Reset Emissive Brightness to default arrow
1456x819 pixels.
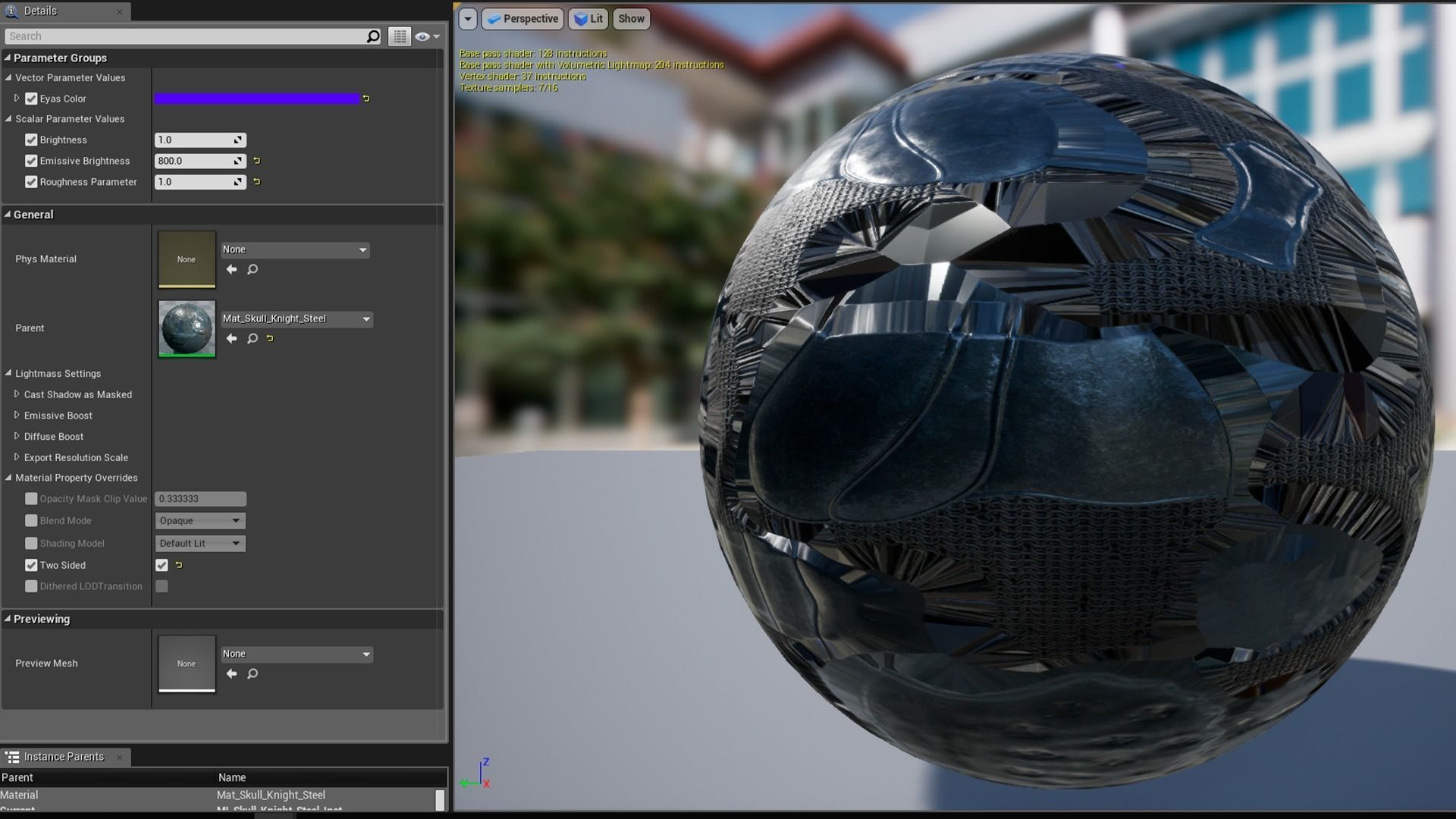tap(257, 161)
